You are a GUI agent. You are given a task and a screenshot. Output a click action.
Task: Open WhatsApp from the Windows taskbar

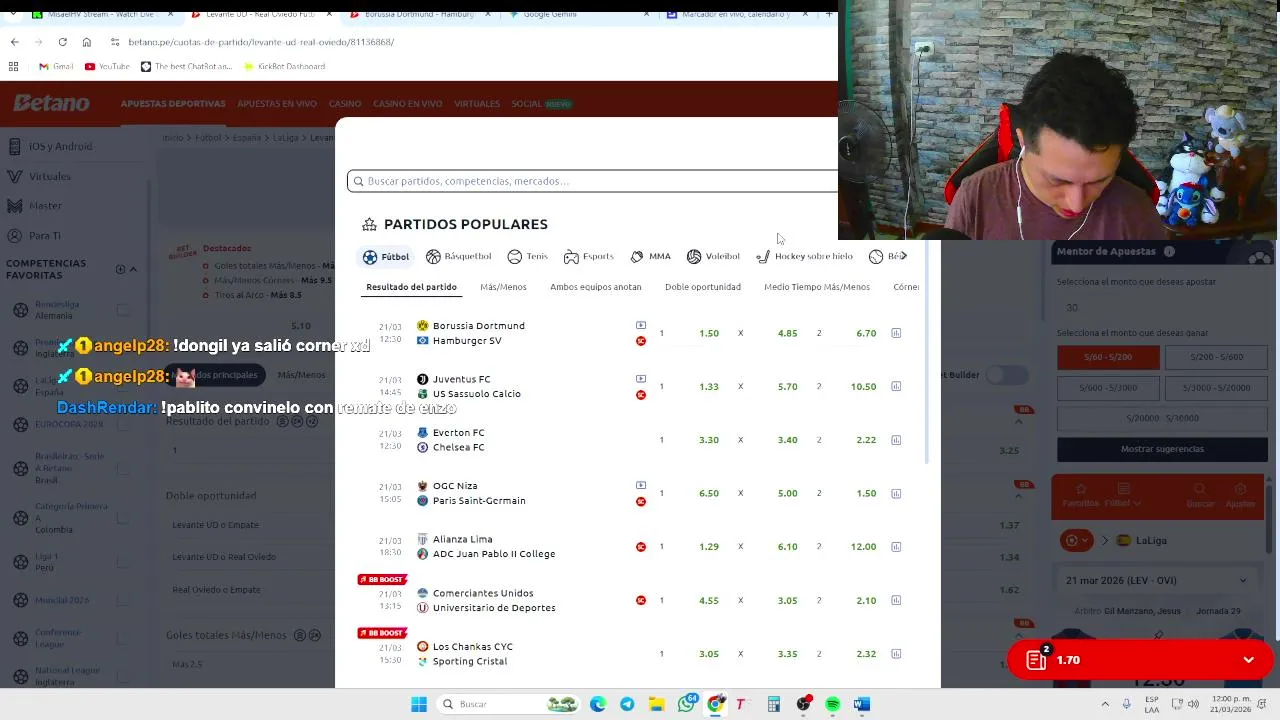(x=686, y=704)
